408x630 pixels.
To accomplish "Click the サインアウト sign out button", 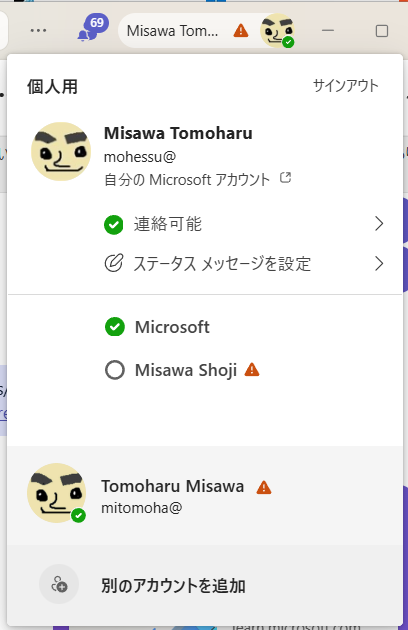I will tap(346, 86).
